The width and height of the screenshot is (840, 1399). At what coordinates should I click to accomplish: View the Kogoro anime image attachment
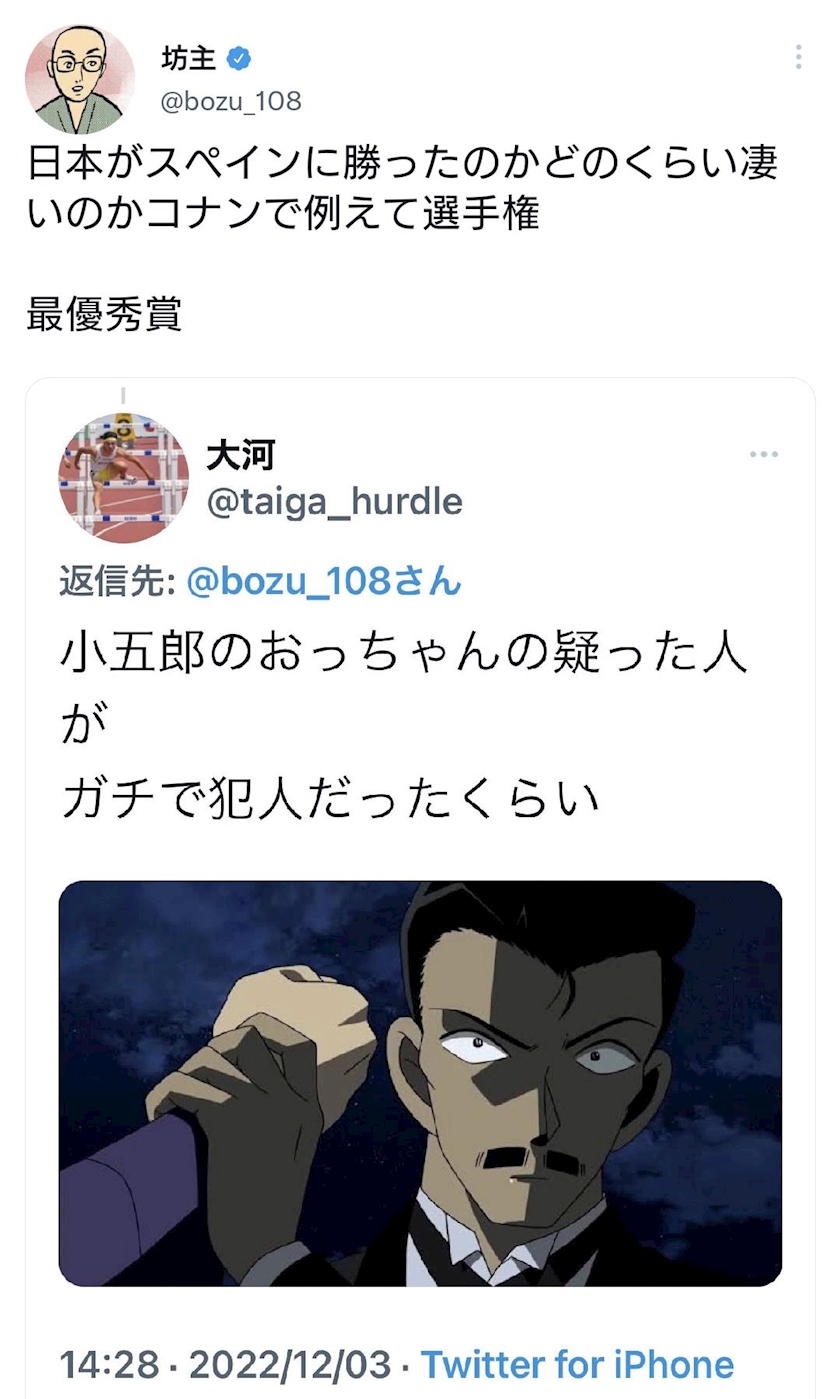420,1083
